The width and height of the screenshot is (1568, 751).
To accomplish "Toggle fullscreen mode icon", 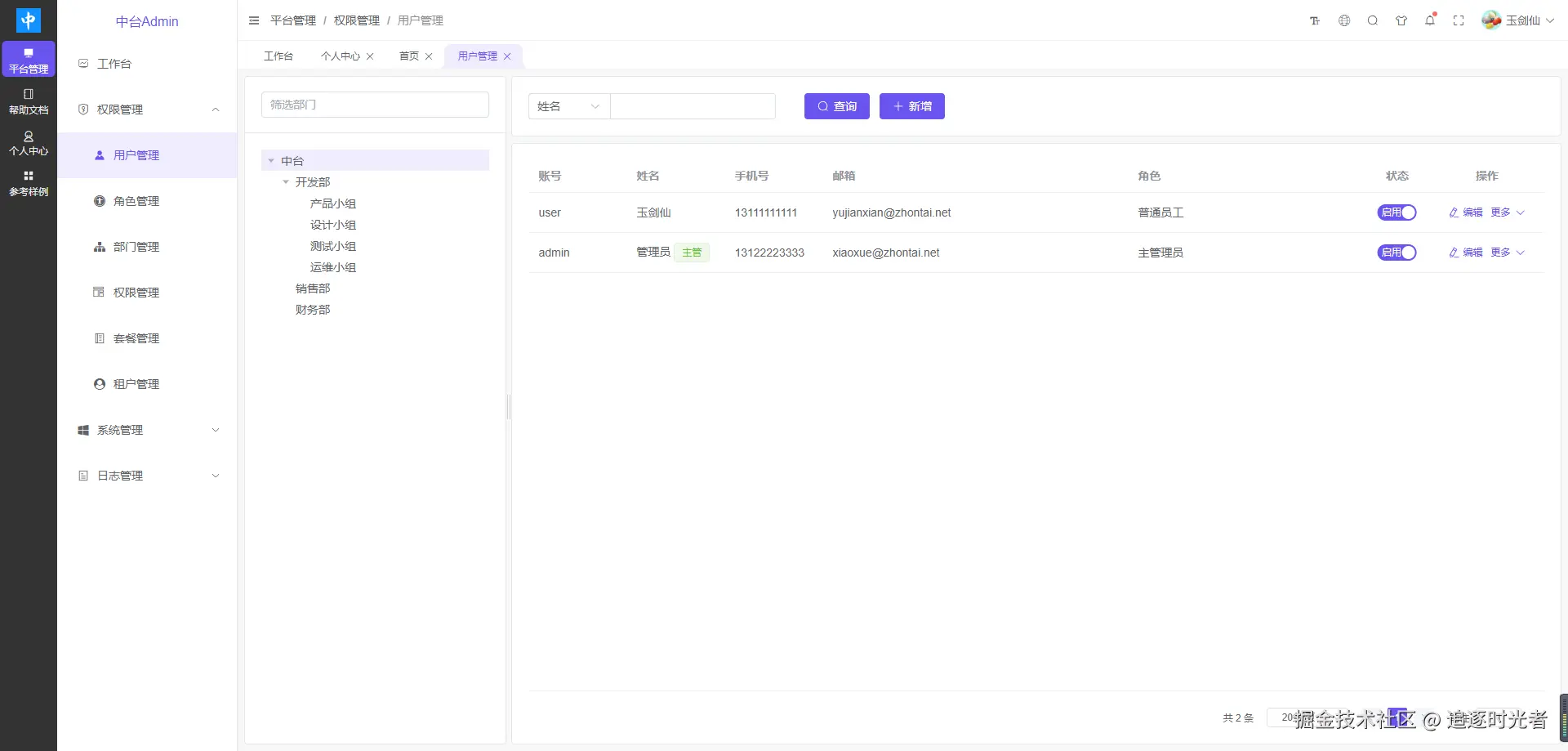I will 1459,20.
